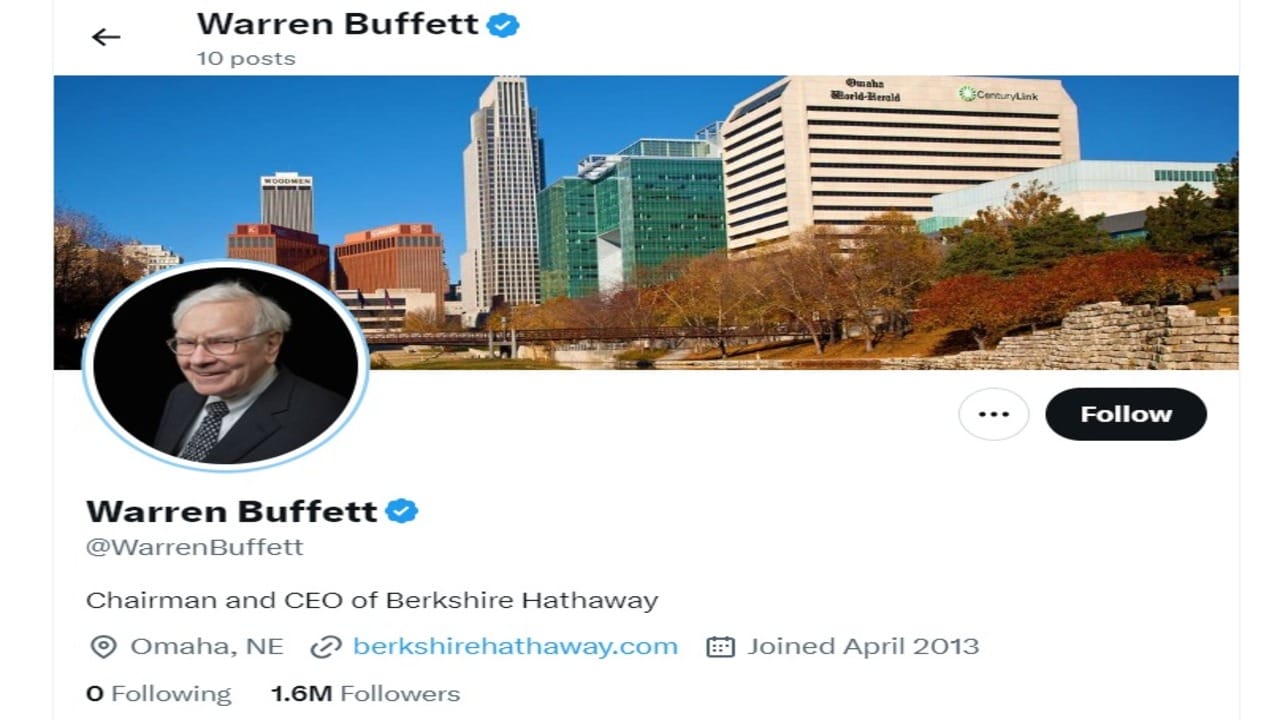Viewport: 1280px width, 720px height.
Task: Click the Omaha location pin icon
Action: pos(103,647)
